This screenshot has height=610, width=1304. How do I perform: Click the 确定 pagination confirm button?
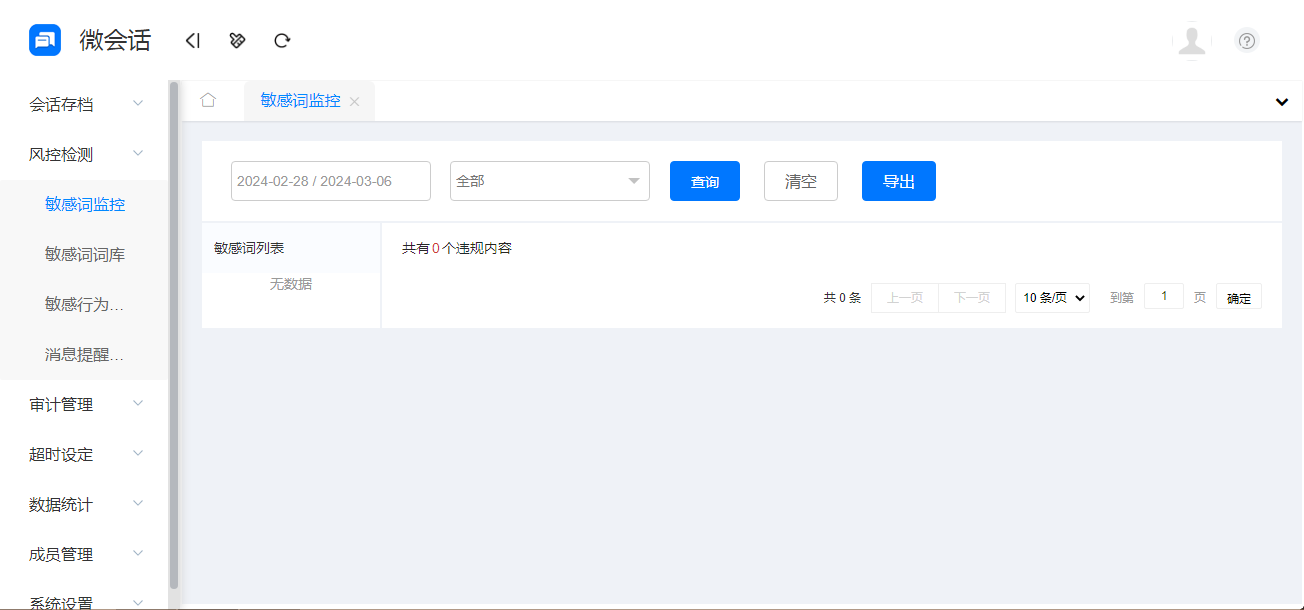pos(1238,296)
